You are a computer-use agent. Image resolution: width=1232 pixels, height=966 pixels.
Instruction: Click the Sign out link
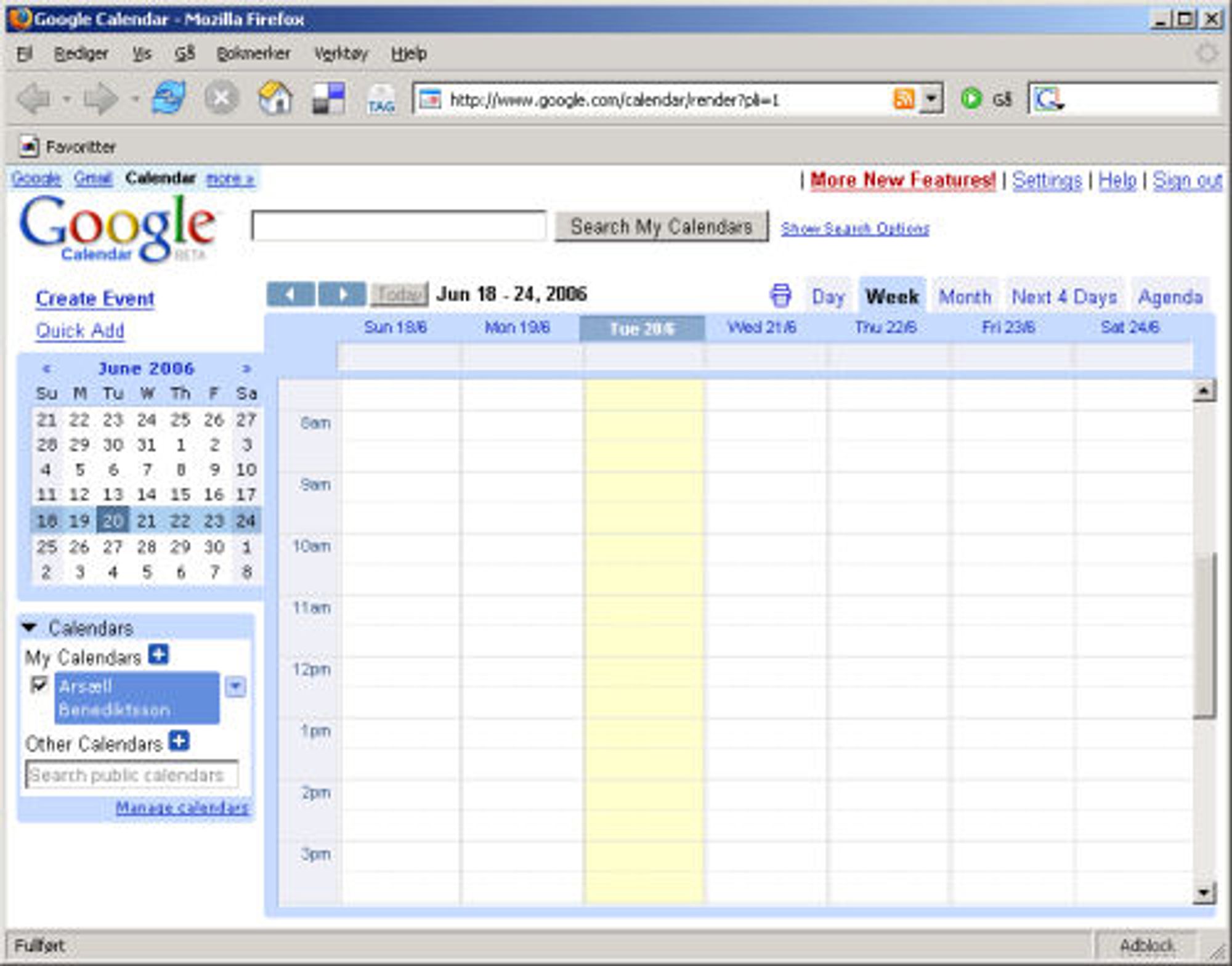[1187, 180]
